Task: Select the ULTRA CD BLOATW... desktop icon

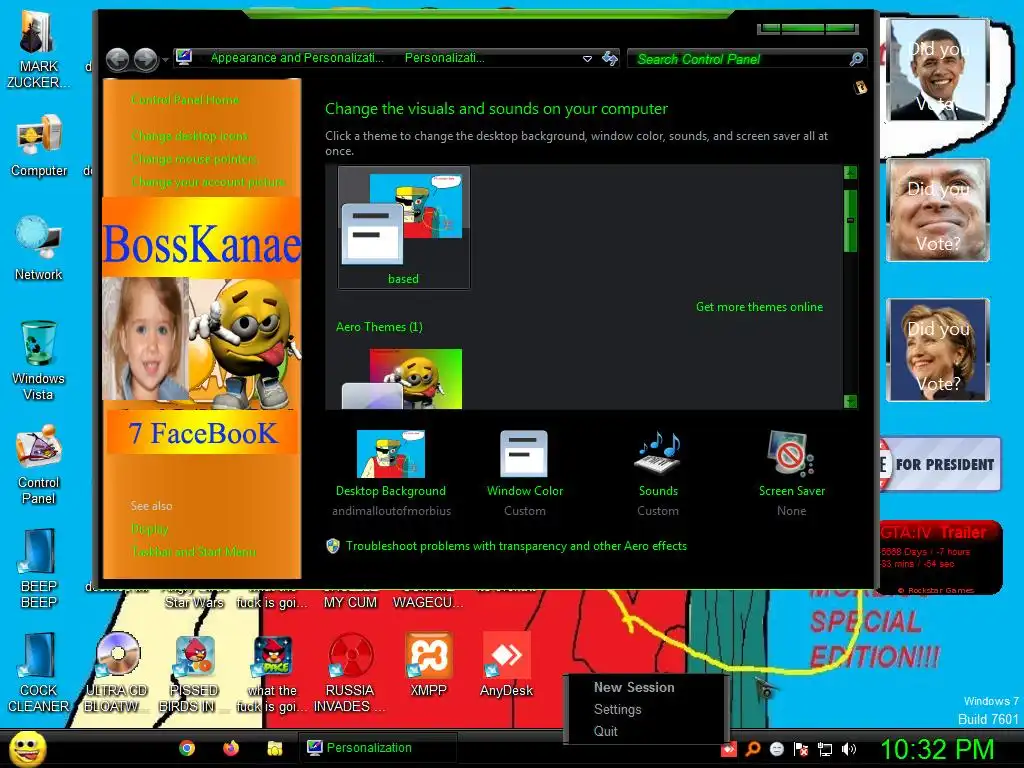Action: [116, 673]
